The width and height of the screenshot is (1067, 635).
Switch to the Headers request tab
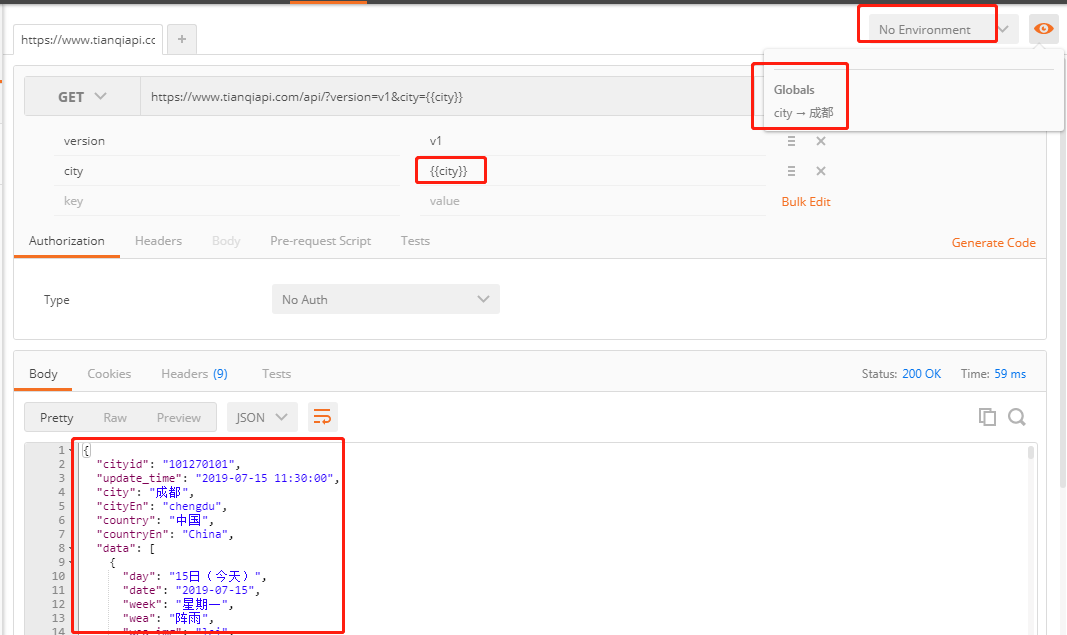158,240
